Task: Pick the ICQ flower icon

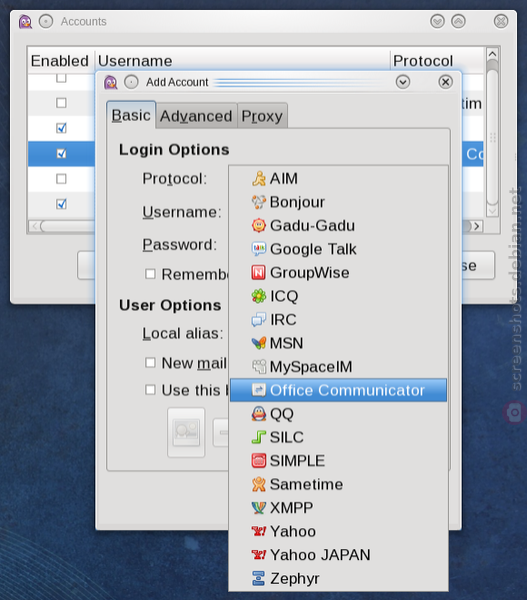Action: (259, 296)
